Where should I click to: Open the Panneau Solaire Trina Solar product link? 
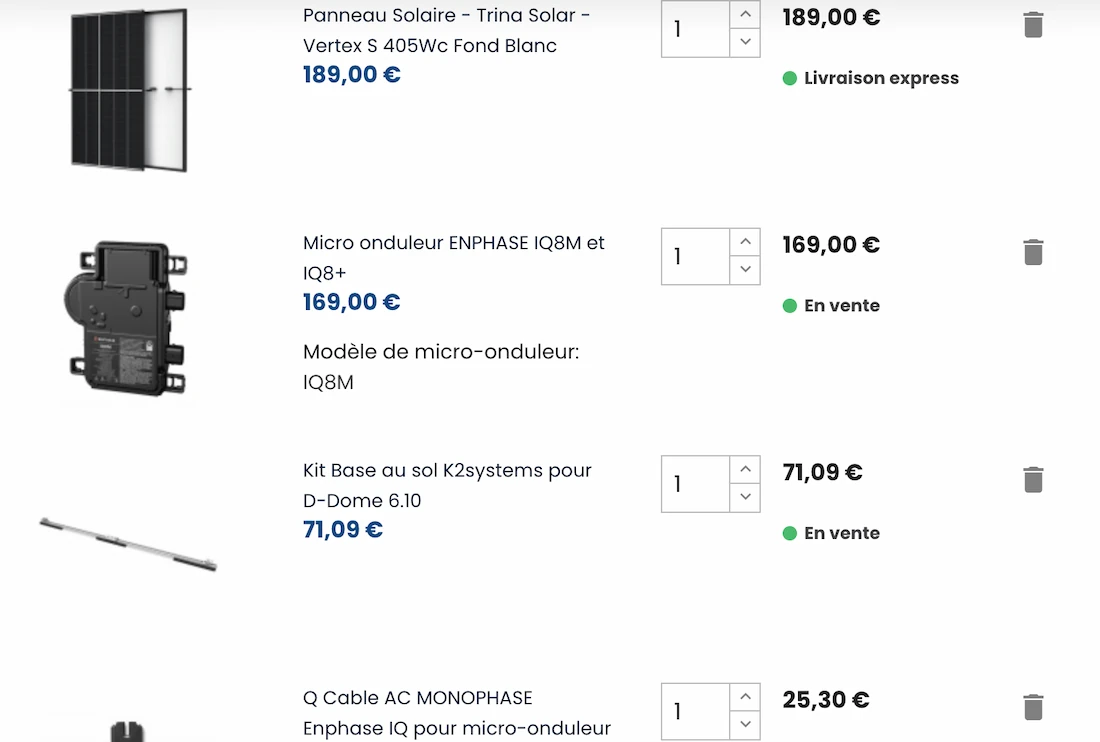(446, 30)
